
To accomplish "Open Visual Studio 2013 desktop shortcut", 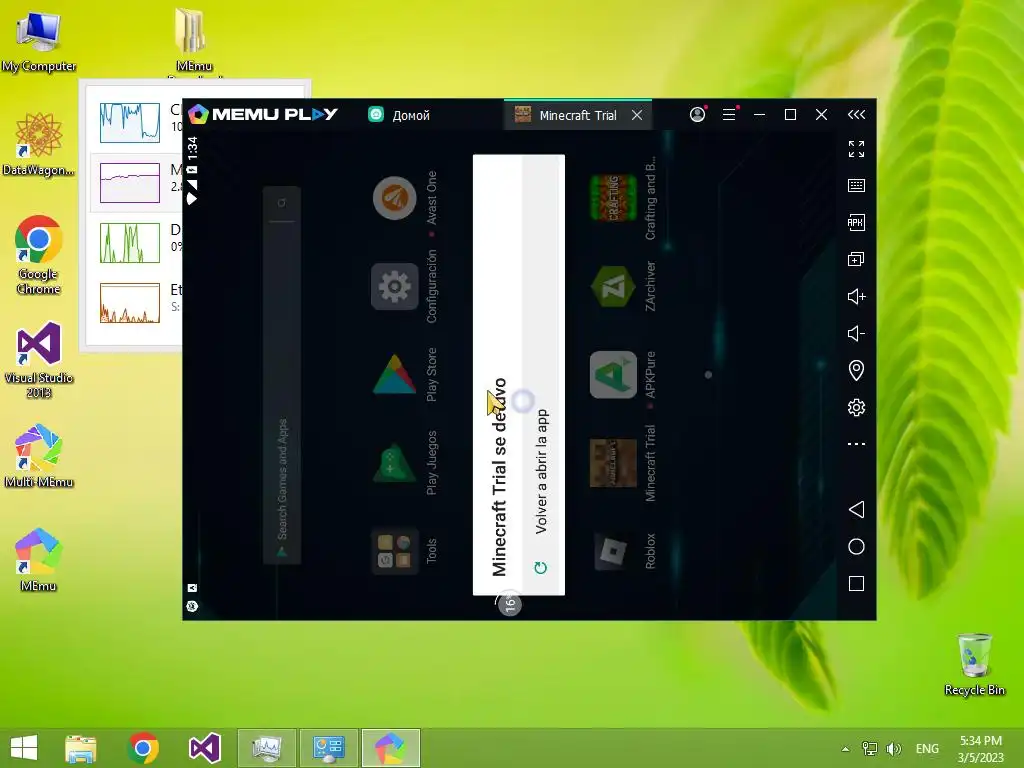I will pyautogui.click(x=39, y=359).
